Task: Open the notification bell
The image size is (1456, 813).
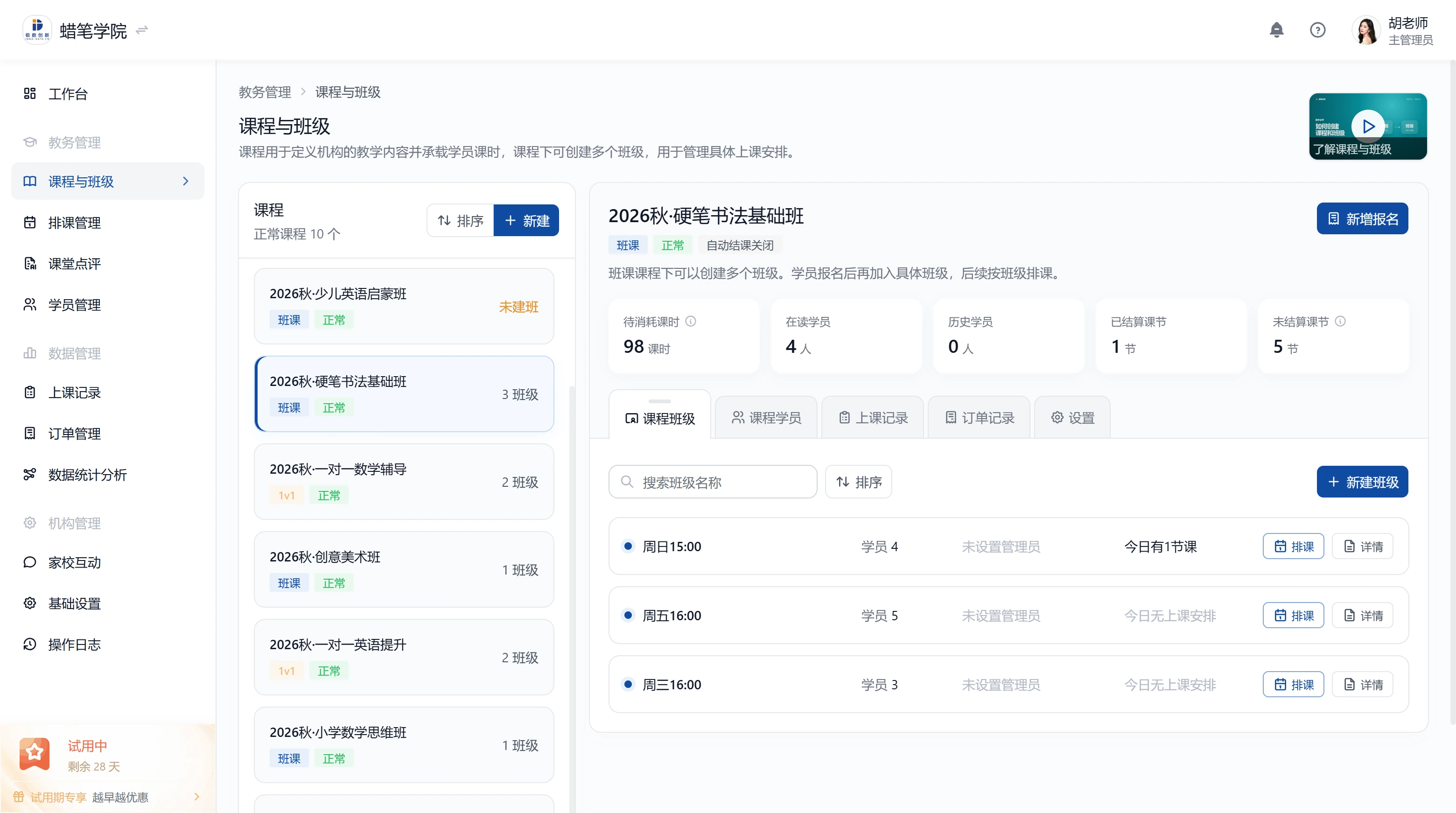Action: 1276,30
